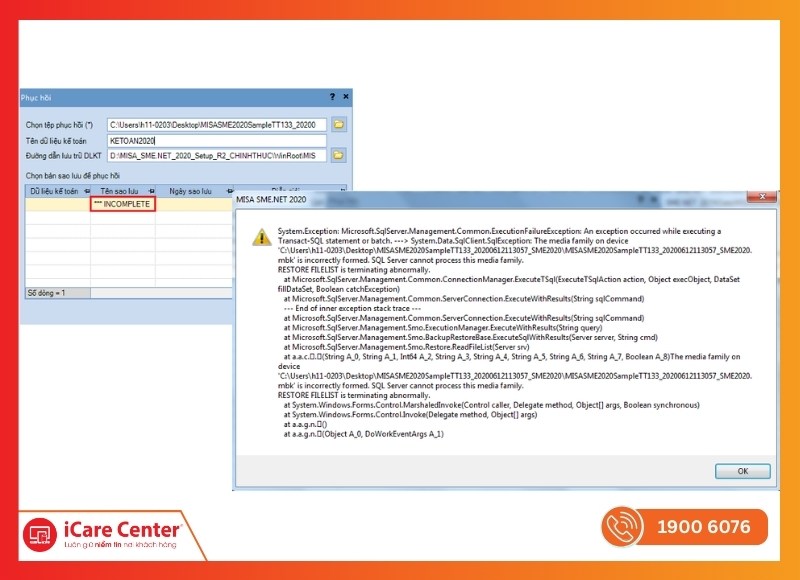This screenshot has width=800, height=580.
Task: Click the pin icon on Tên sao lưu column
Action: click(x=152, y=191)
